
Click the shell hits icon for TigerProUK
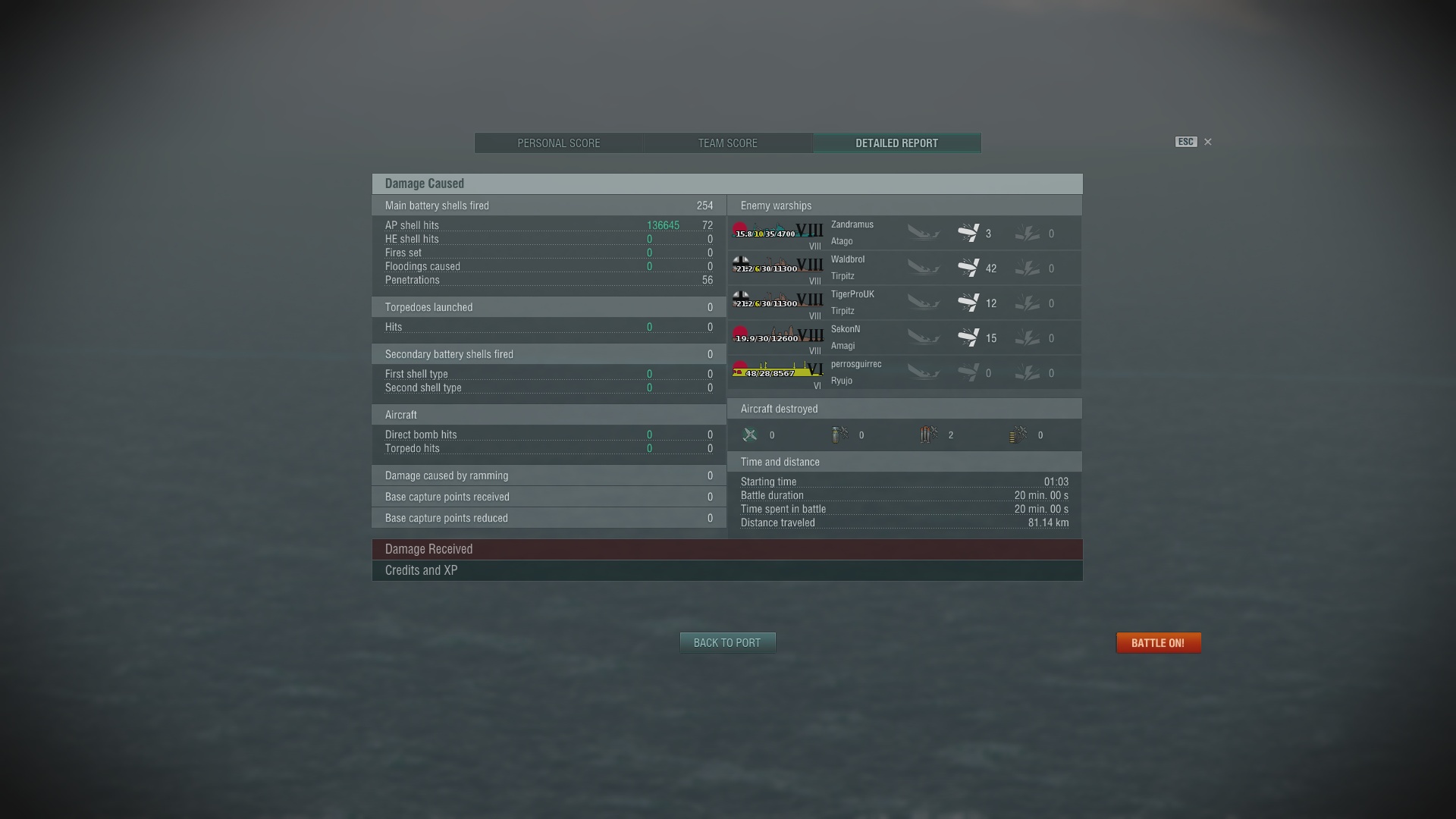coord(968,303)
